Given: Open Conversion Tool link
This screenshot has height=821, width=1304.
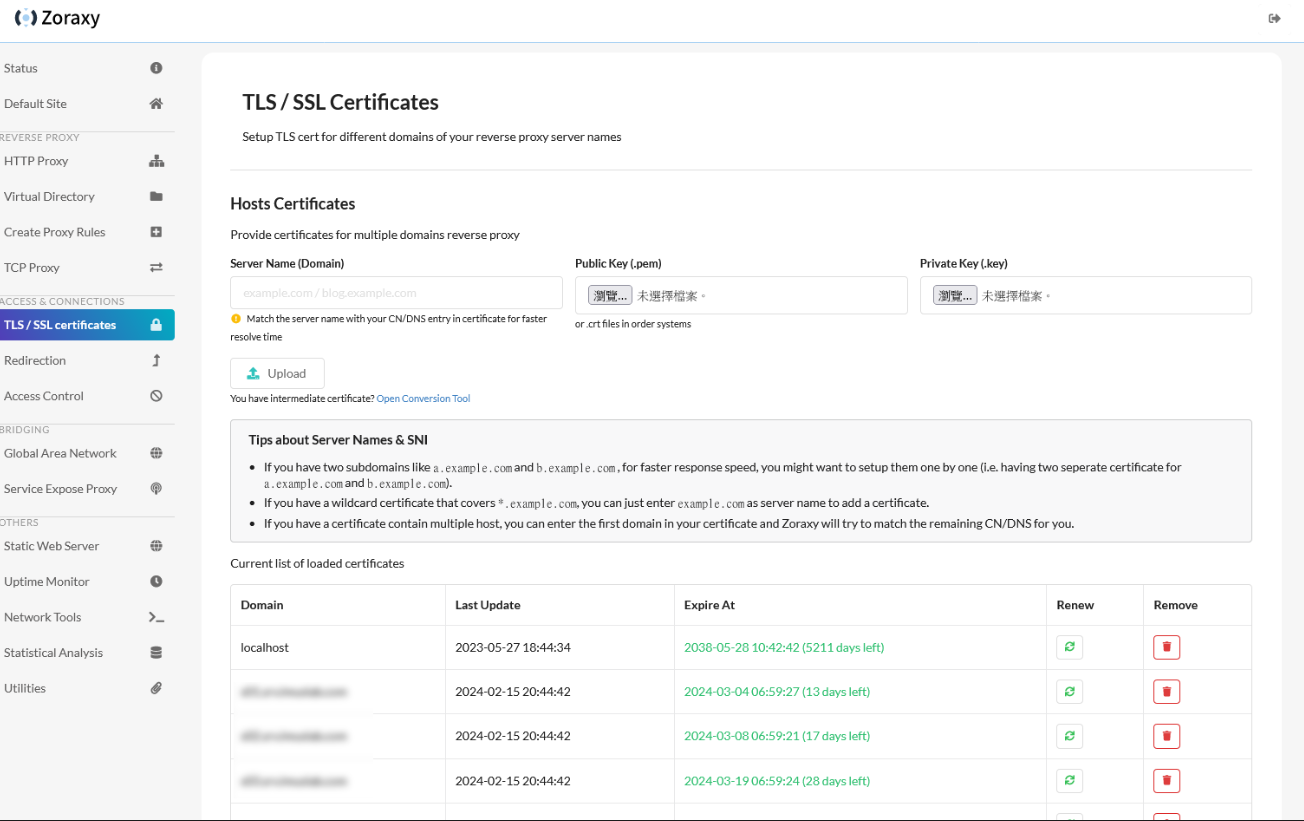Looking at the screenshot, I should tap(423, 399).
